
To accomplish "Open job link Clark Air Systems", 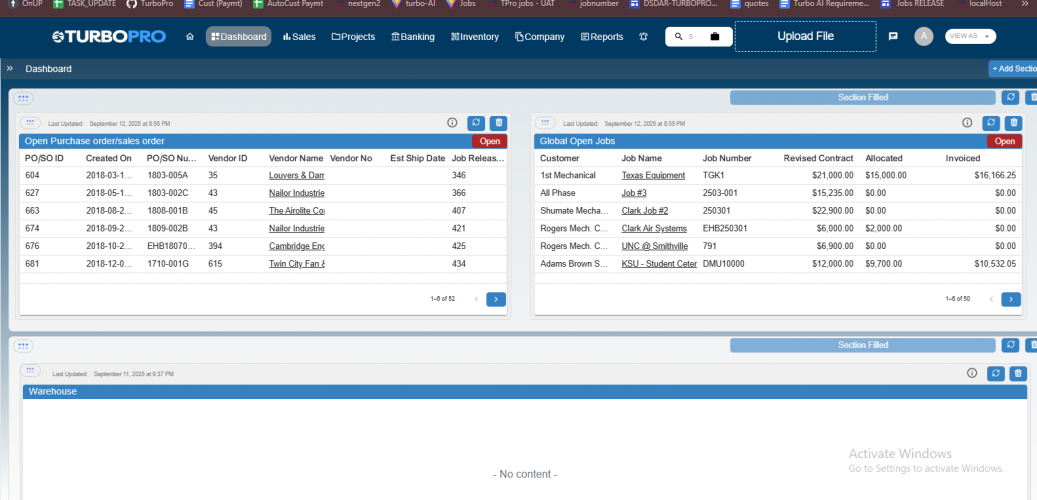I will click(653, 228).
